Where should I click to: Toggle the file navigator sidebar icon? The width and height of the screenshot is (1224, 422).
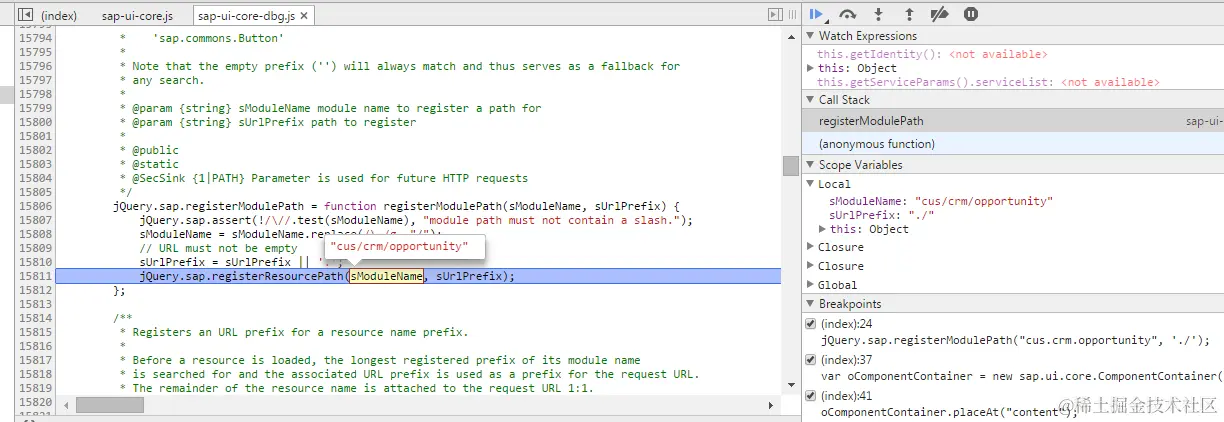point(26,16)
